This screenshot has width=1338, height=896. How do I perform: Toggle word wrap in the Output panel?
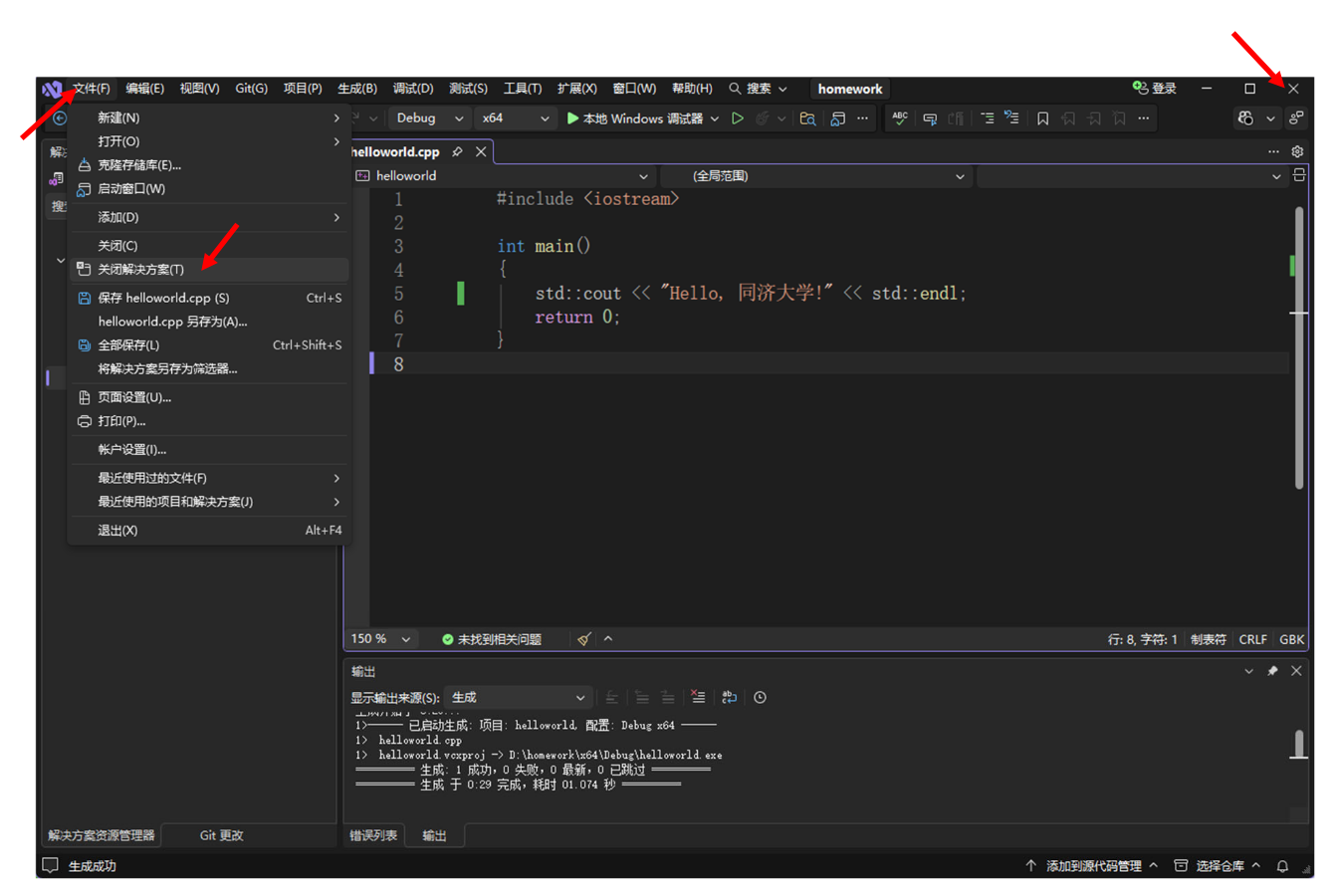729,698
